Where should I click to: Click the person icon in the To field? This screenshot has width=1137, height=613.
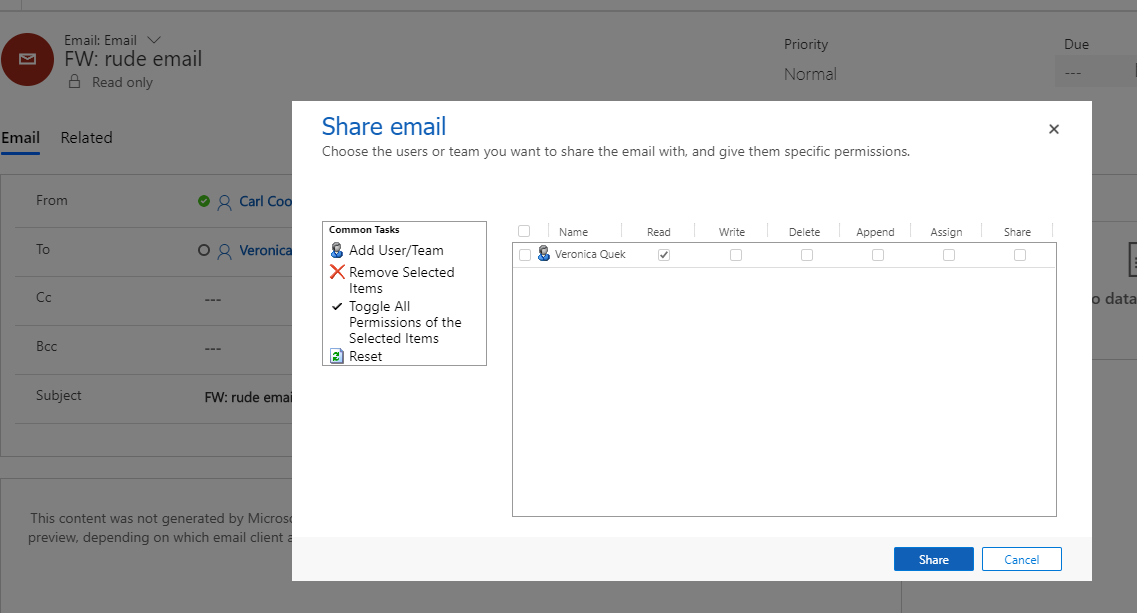(225, 251)
